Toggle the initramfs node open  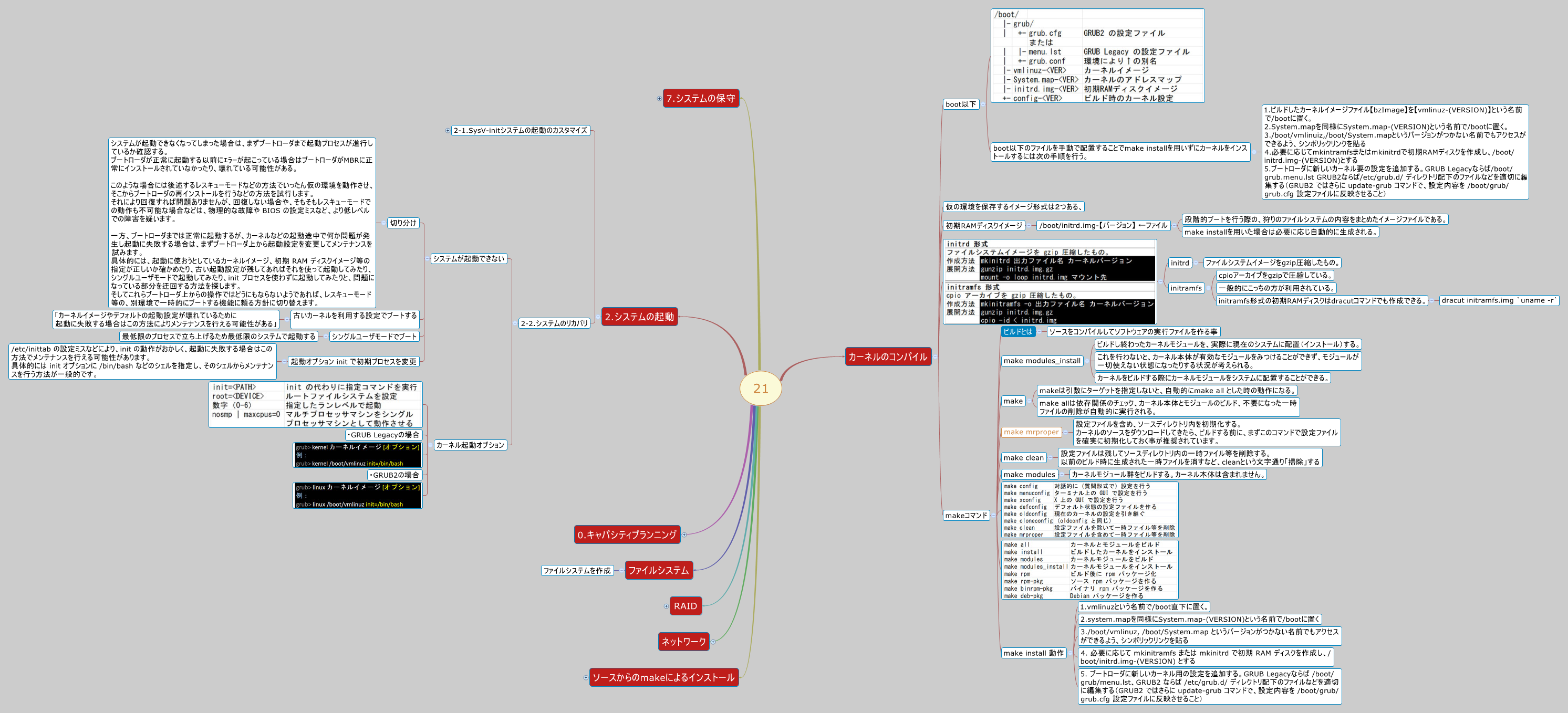tap(1208, 288)
